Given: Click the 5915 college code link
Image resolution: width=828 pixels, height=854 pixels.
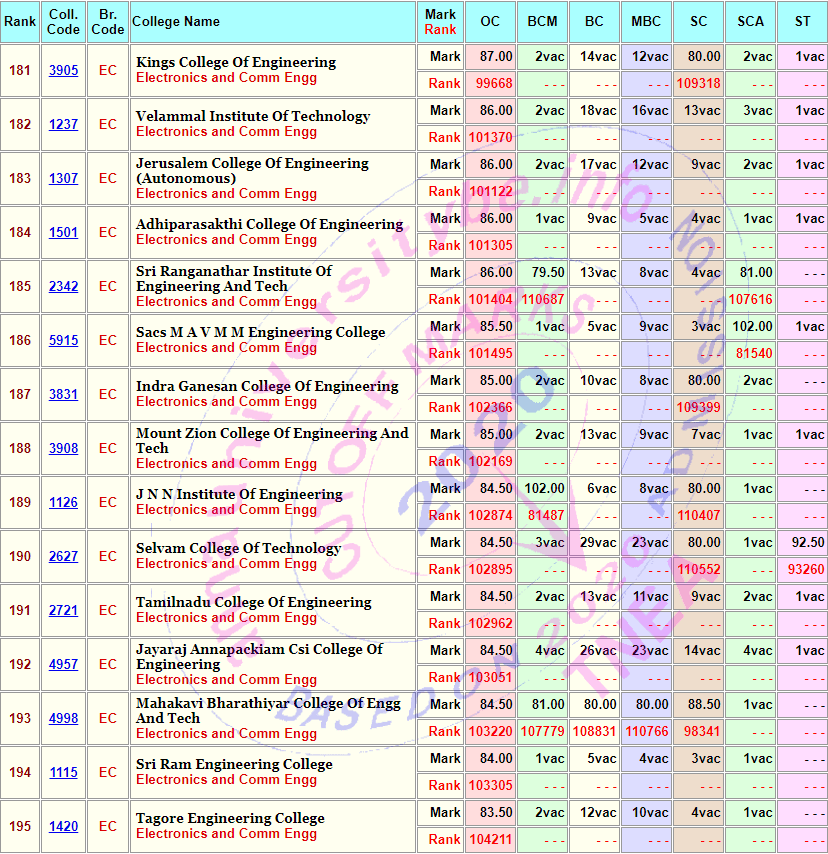Looking at the screenshot, I should click(63, 341).
